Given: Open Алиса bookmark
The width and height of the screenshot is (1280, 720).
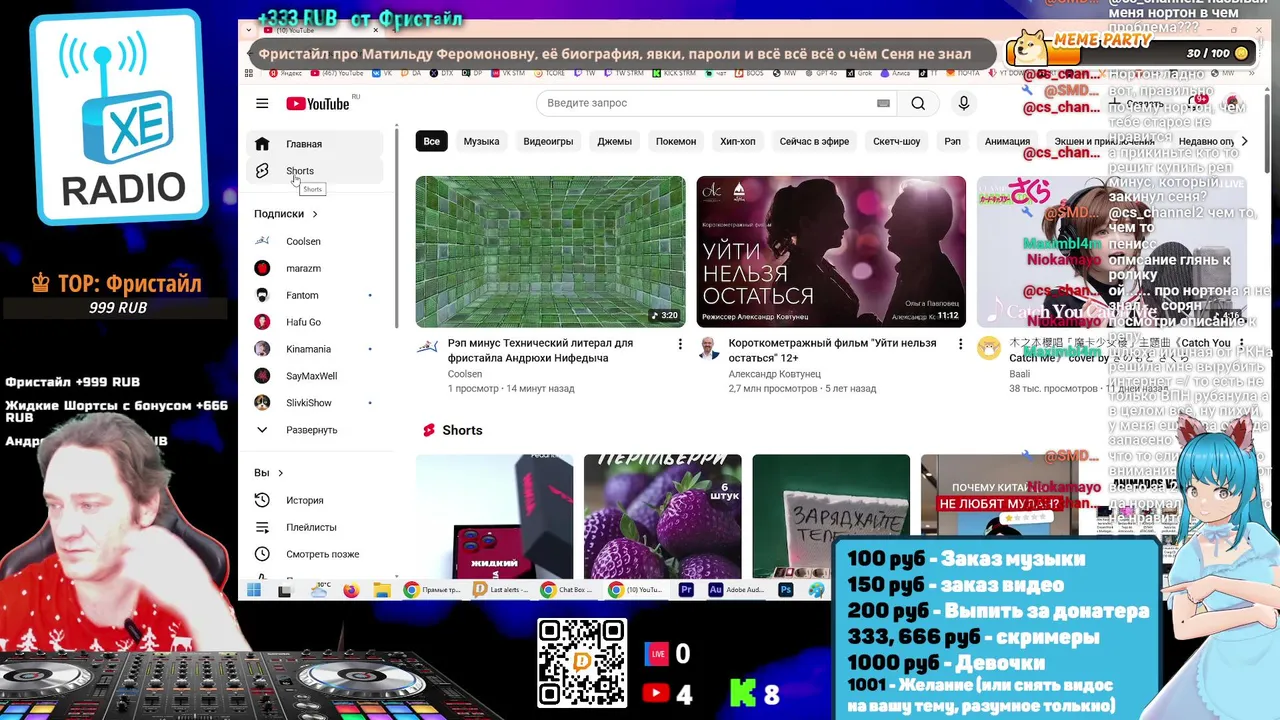Looking at the screenshot, I should coord(893,73).
